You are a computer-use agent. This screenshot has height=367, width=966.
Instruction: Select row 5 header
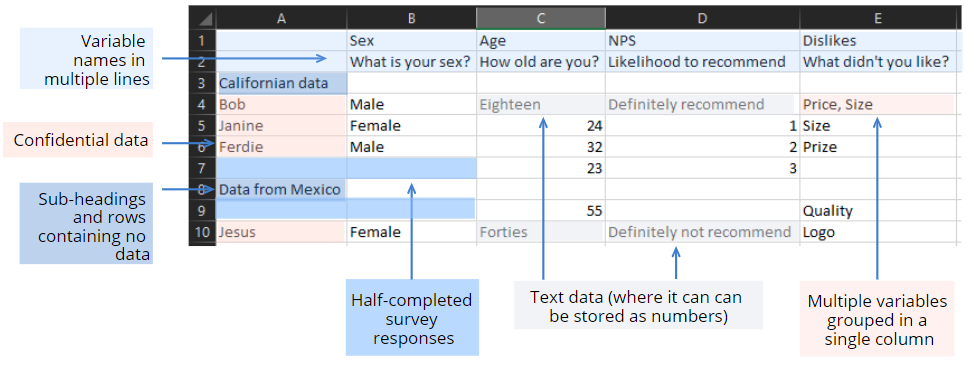click(203, 126)
